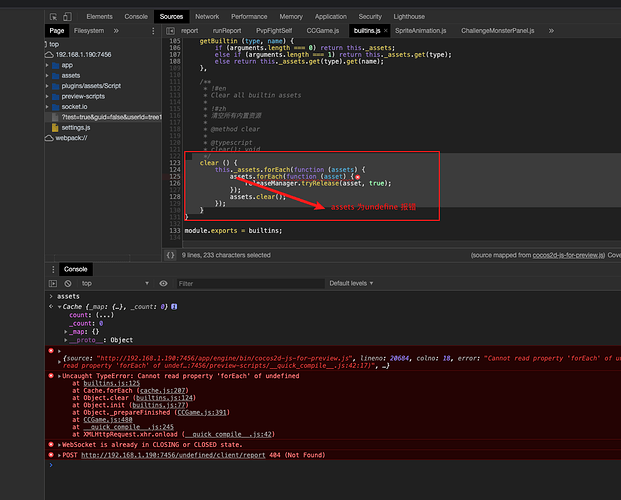Open the Network tab

(207, 17)
